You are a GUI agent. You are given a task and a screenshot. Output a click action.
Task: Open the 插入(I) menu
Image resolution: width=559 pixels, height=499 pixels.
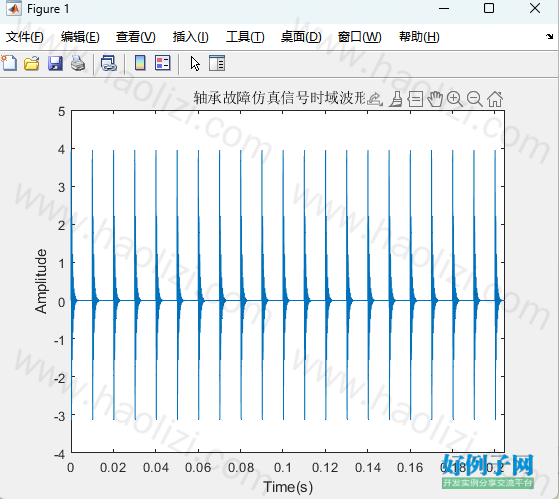[190, 37]
